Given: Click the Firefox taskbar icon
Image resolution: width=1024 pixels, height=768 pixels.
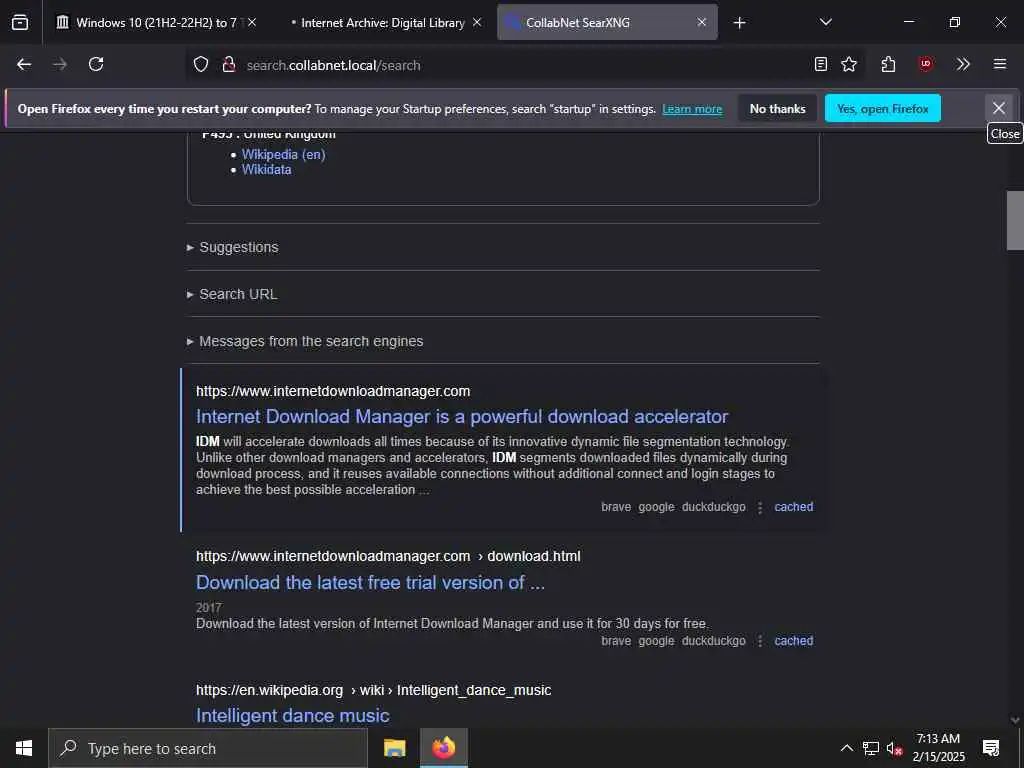Looking at the screenshot, I should pos(443,748).
